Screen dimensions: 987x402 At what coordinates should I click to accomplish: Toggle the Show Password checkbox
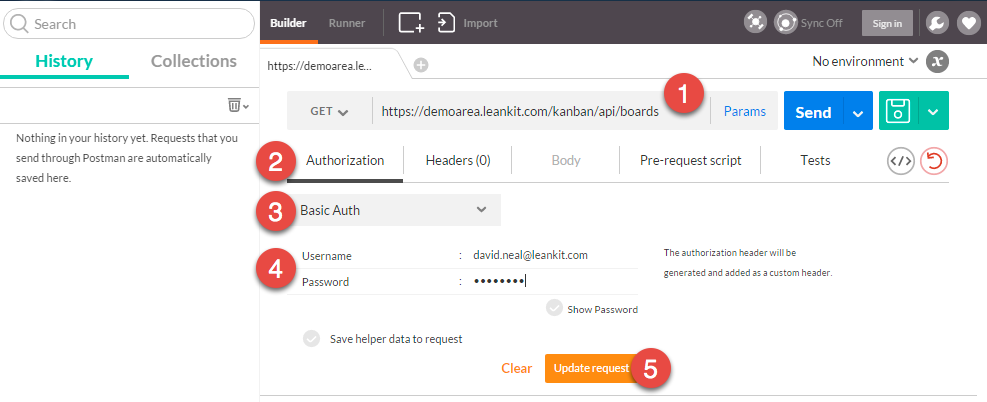pyautogui.click(x=555, y=308)
